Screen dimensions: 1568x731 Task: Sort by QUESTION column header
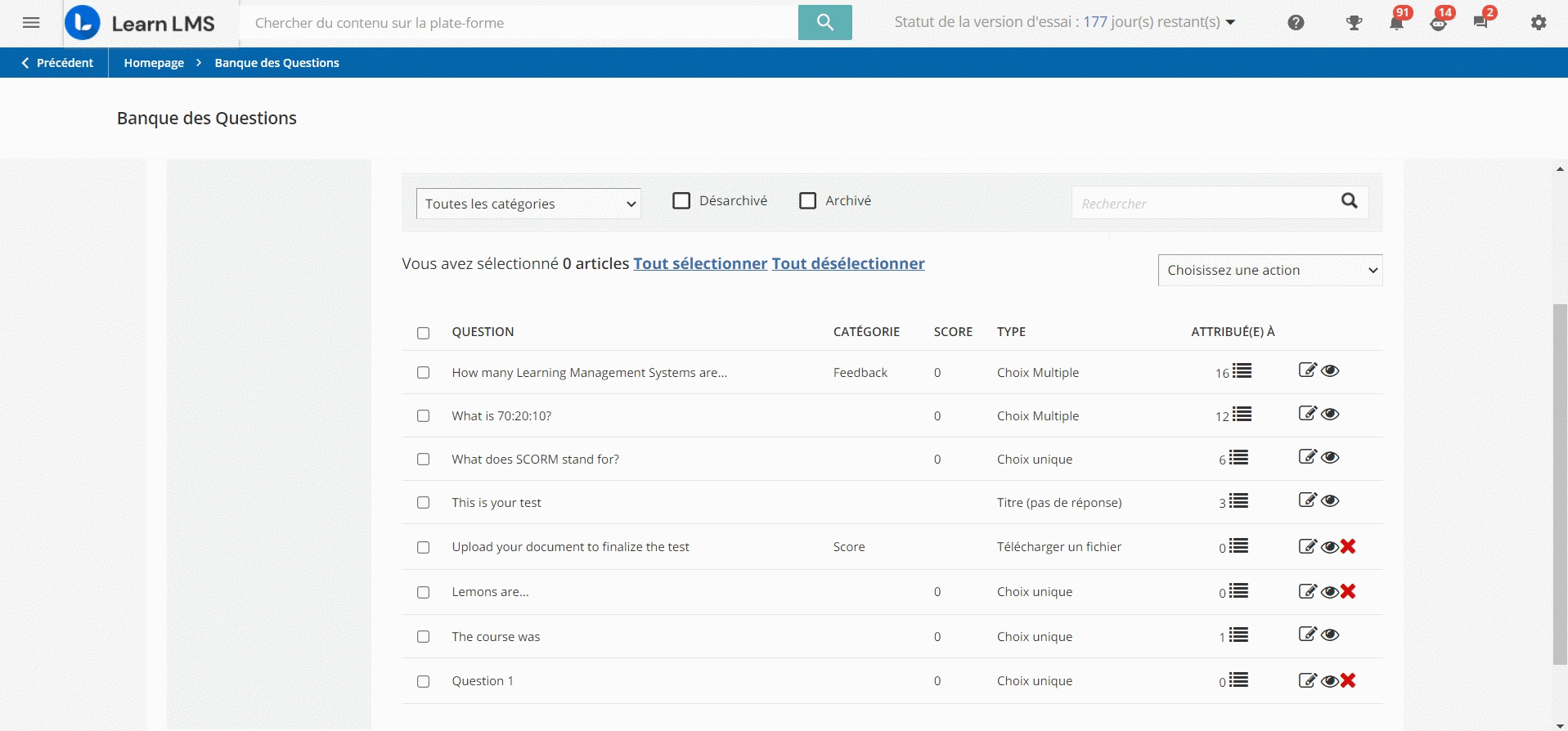[483, 331]
